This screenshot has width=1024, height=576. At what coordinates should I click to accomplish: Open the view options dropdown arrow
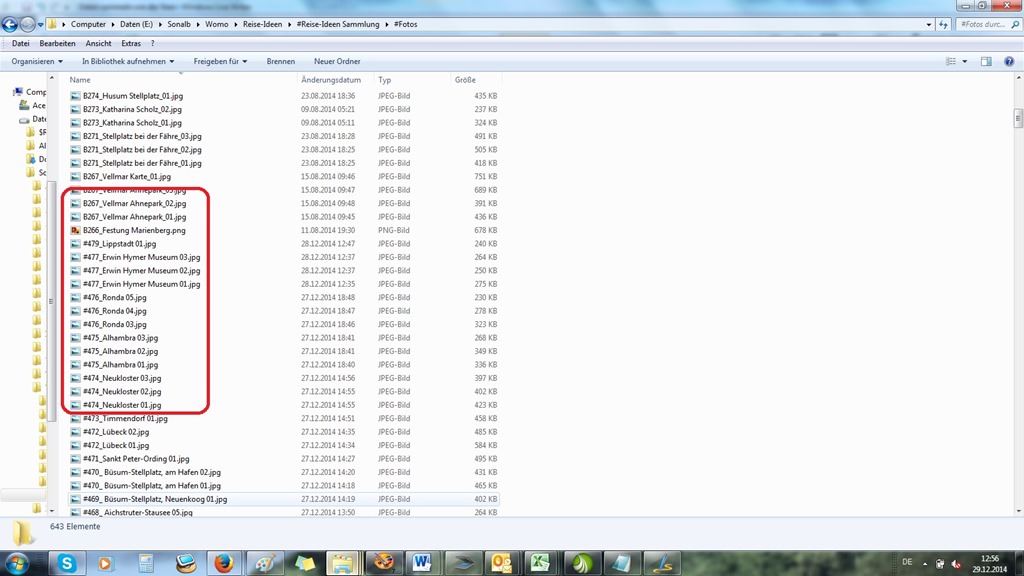(x=965, y=61)
